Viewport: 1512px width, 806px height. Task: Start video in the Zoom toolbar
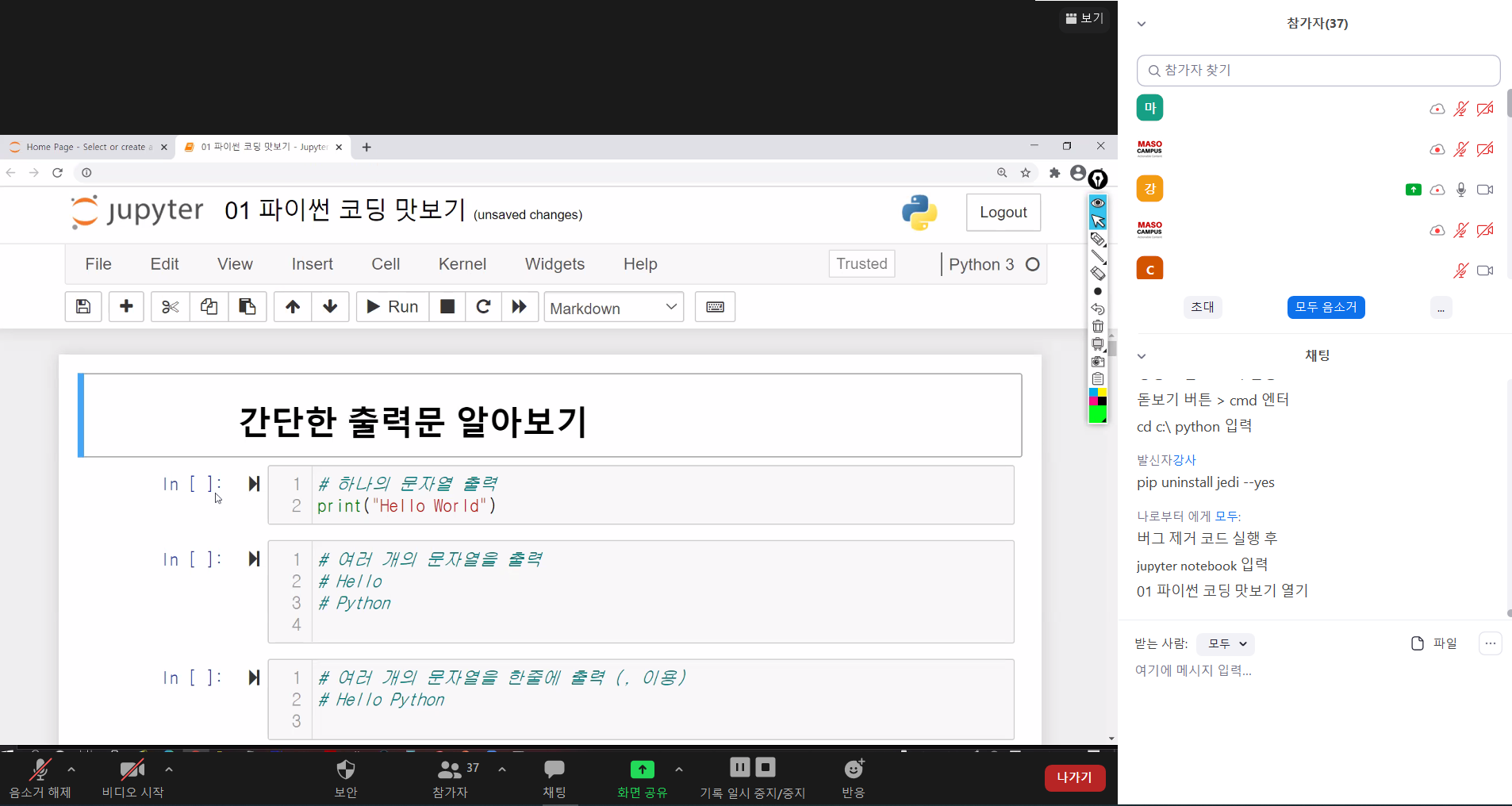pos(132,777)
